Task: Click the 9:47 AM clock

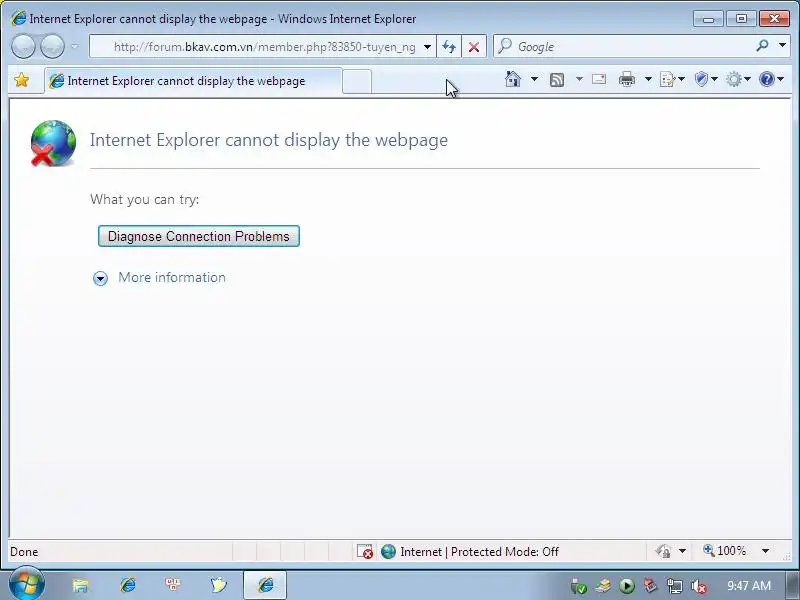Action: coord(748,585)
